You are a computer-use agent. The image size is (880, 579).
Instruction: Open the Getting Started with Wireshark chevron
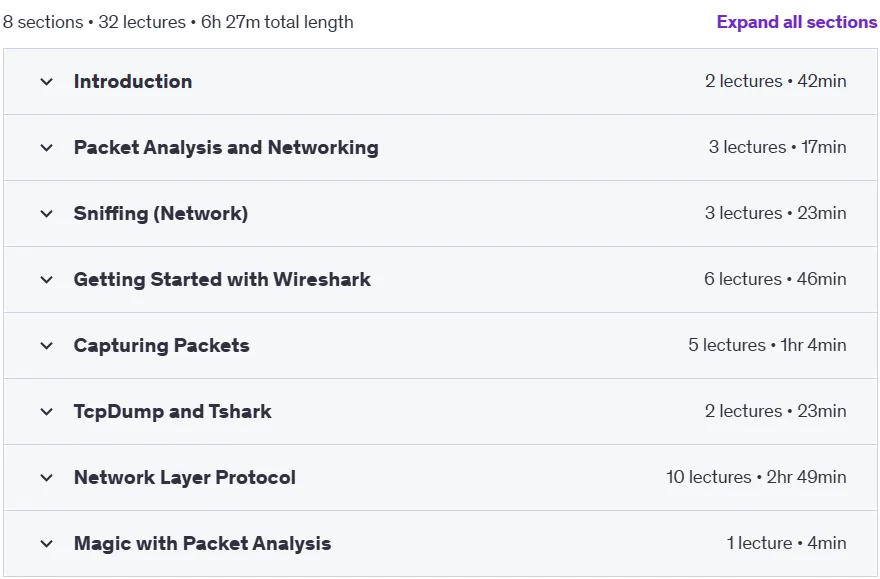(x=47, y=280)
